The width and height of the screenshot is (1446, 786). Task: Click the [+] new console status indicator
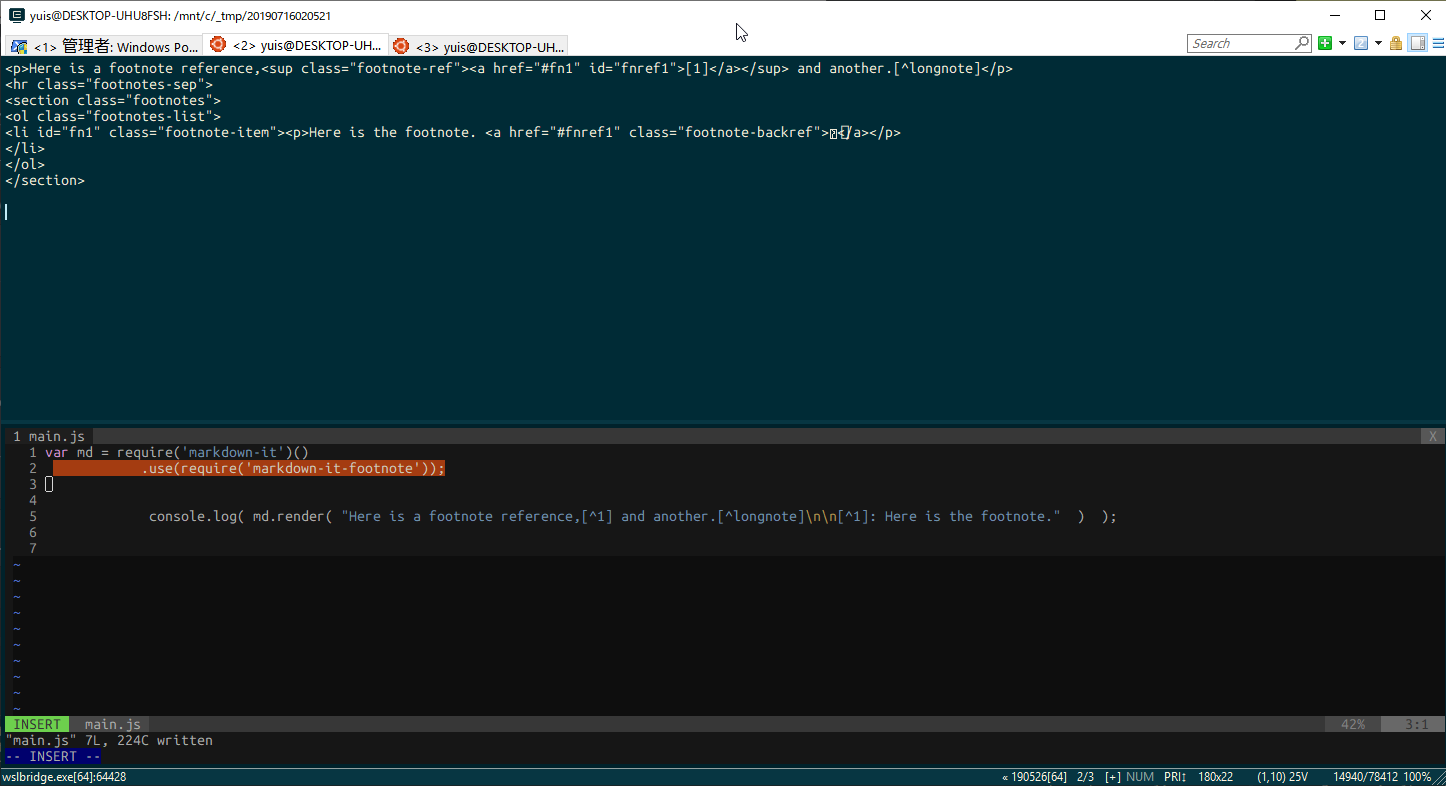[1112, 777]
